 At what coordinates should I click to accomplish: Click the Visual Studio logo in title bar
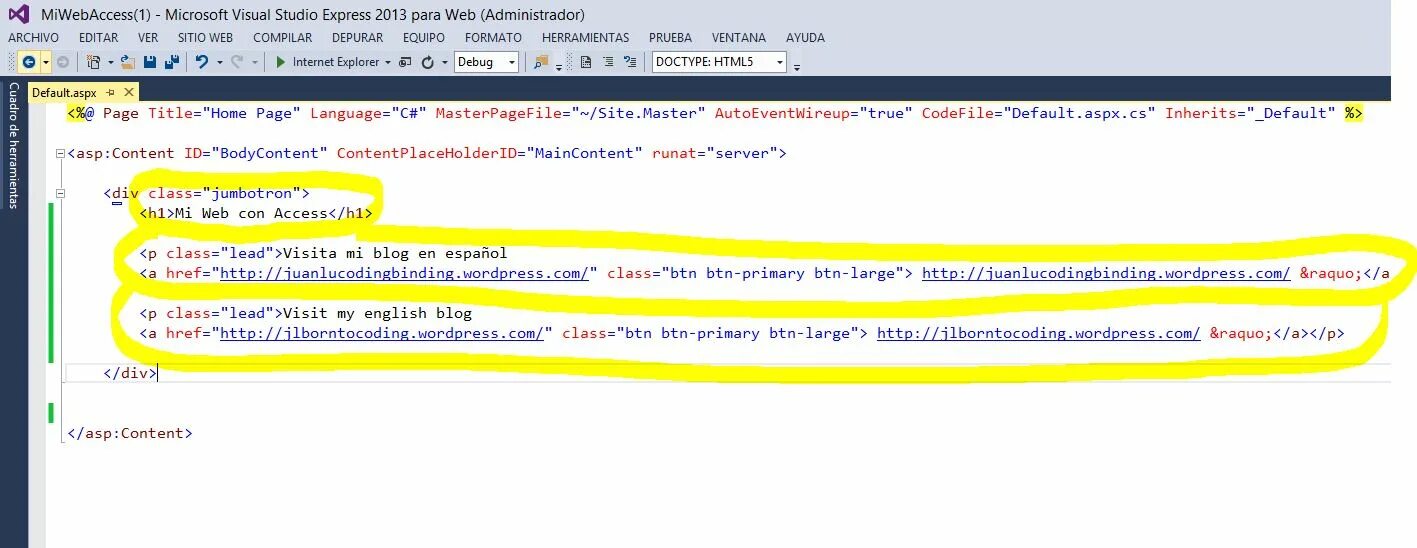(18, 14)
